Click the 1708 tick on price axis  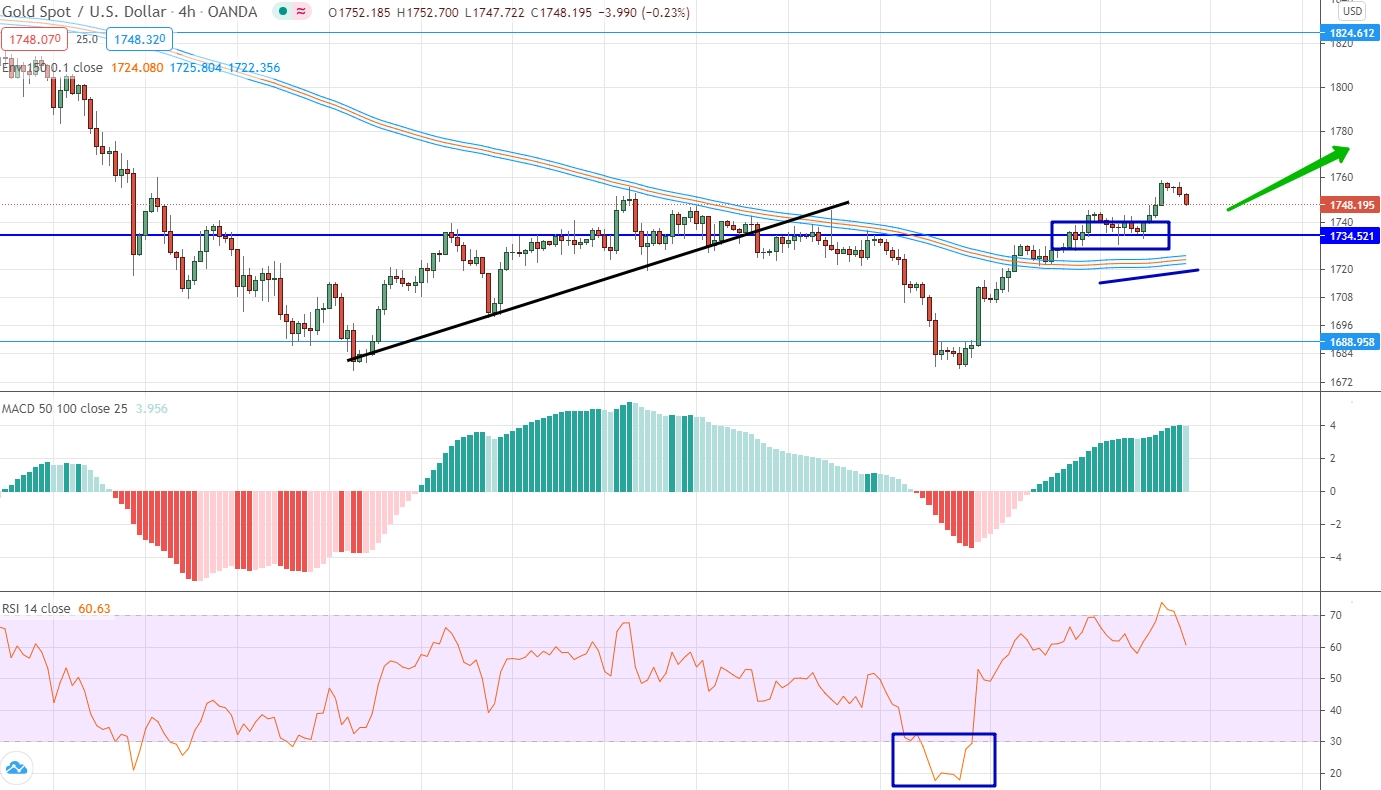pos(1341,298)
